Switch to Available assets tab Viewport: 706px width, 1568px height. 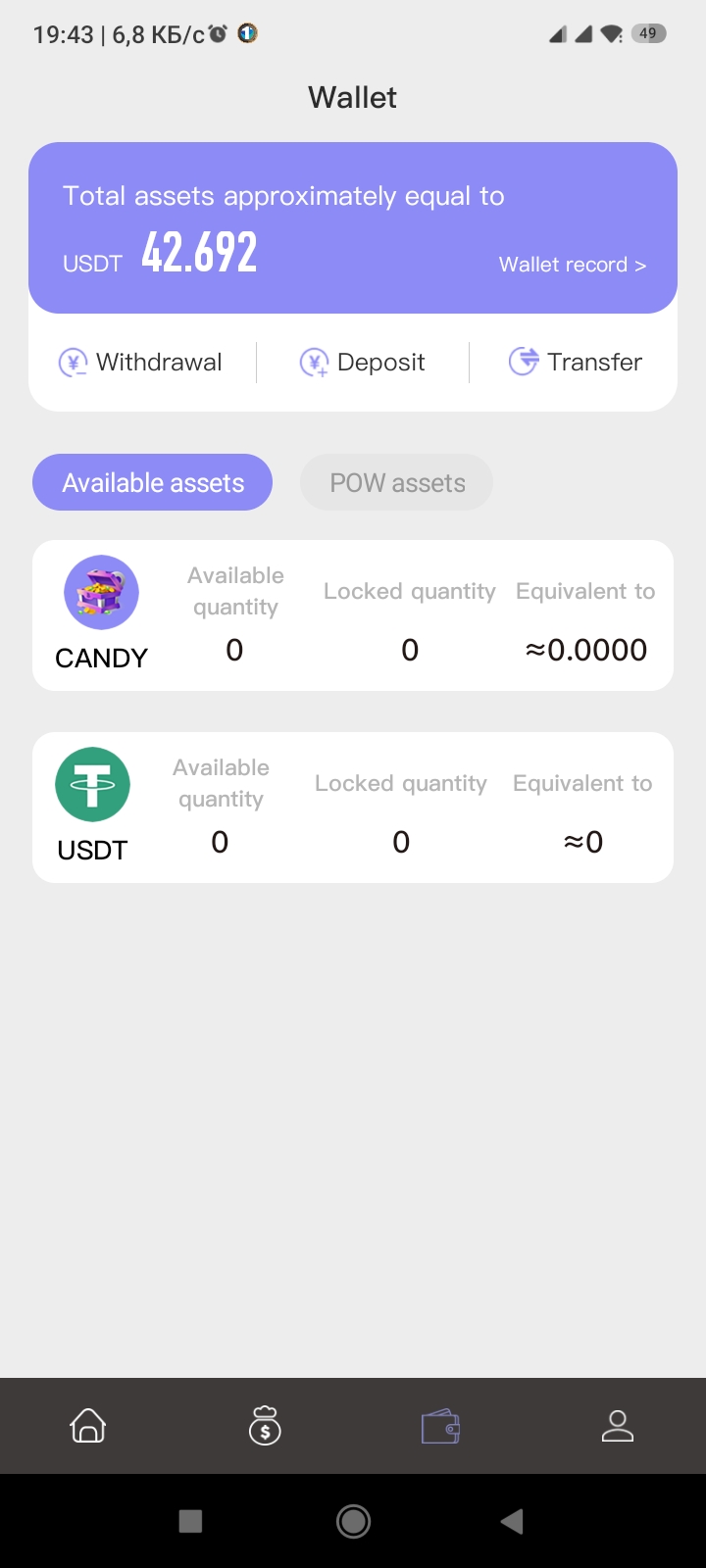(153, 482)
